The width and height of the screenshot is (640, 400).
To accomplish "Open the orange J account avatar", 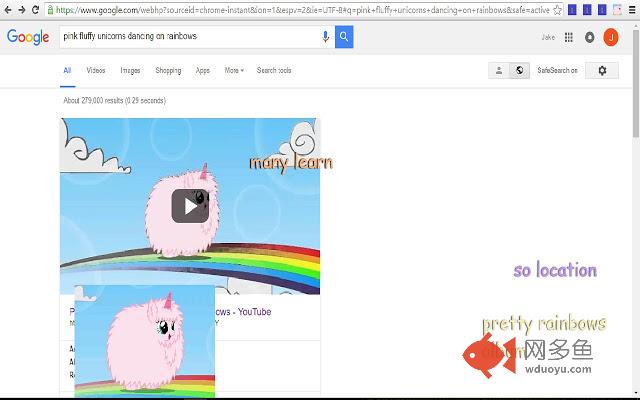I will click(611, 37).
